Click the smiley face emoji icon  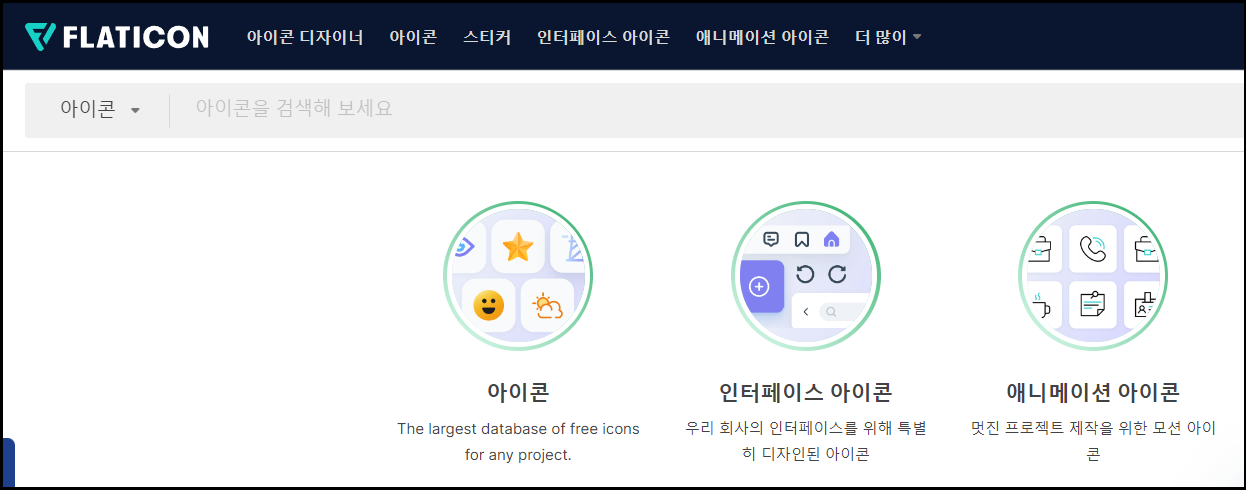tap(488, 306)
